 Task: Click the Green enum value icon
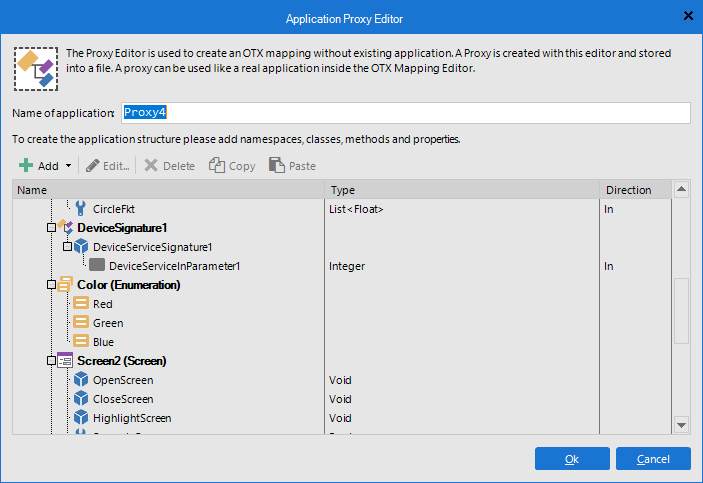pyautogui.click(x=81, y=322)
